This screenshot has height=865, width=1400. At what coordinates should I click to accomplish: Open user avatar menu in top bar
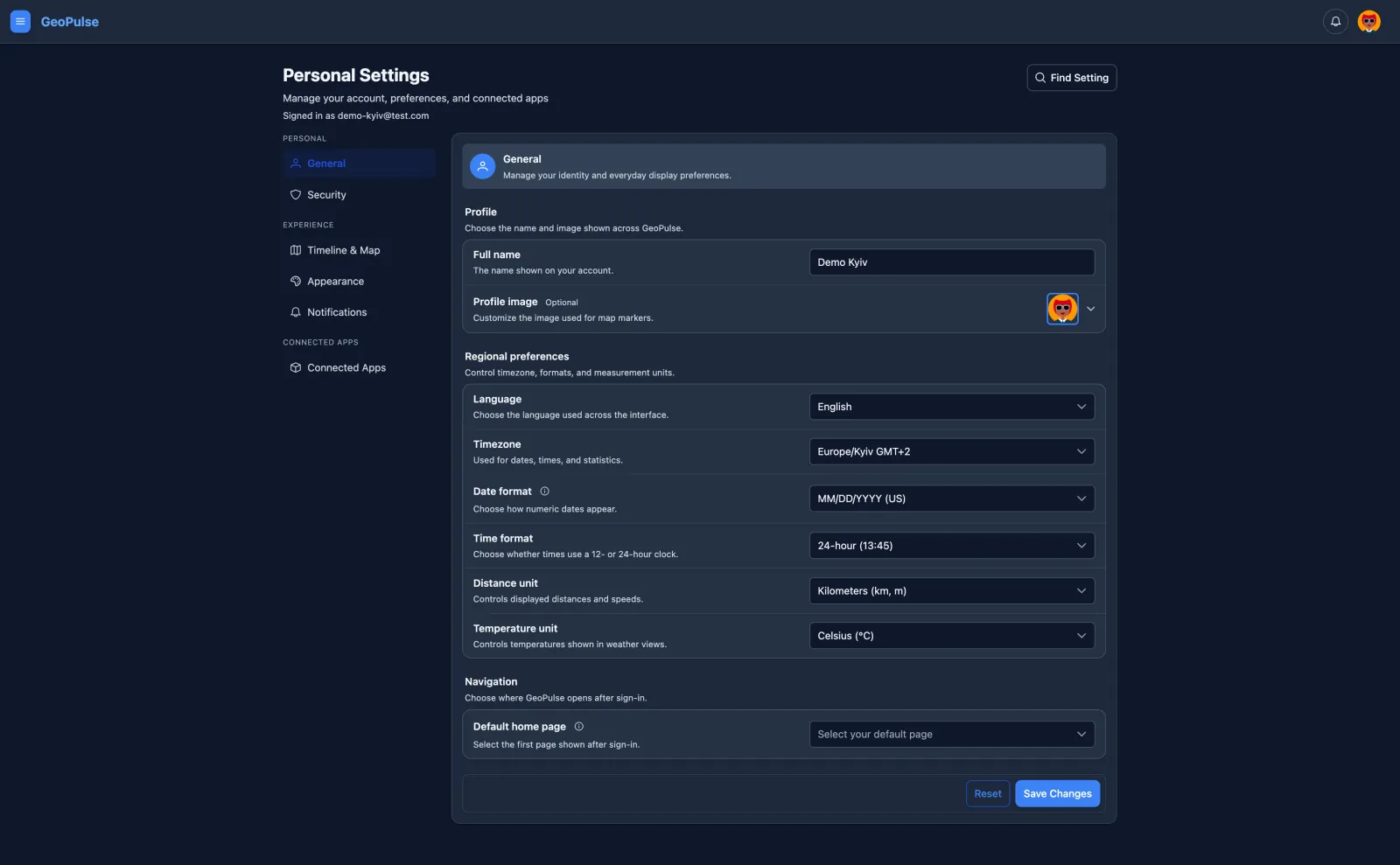pyautogui.click(x=1368, y=22)
